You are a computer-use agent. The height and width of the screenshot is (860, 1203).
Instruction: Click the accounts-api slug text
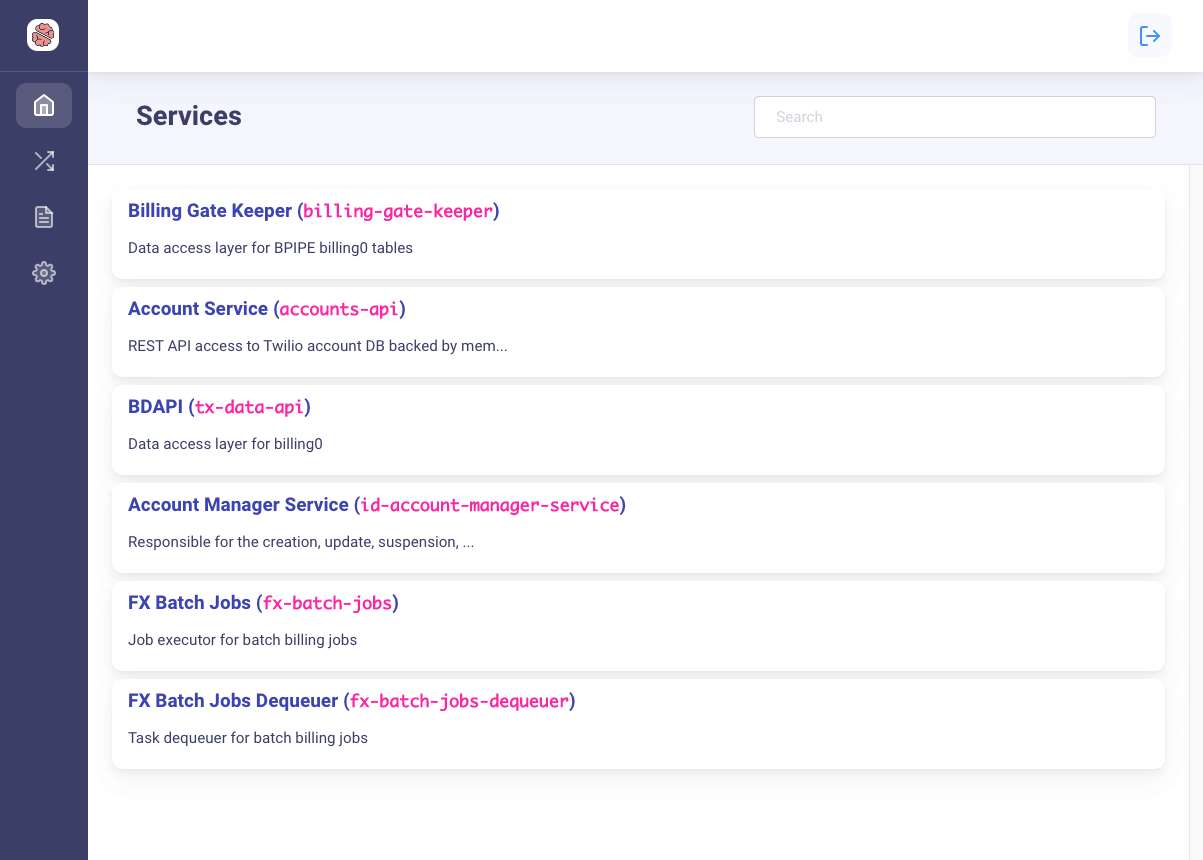340,309
